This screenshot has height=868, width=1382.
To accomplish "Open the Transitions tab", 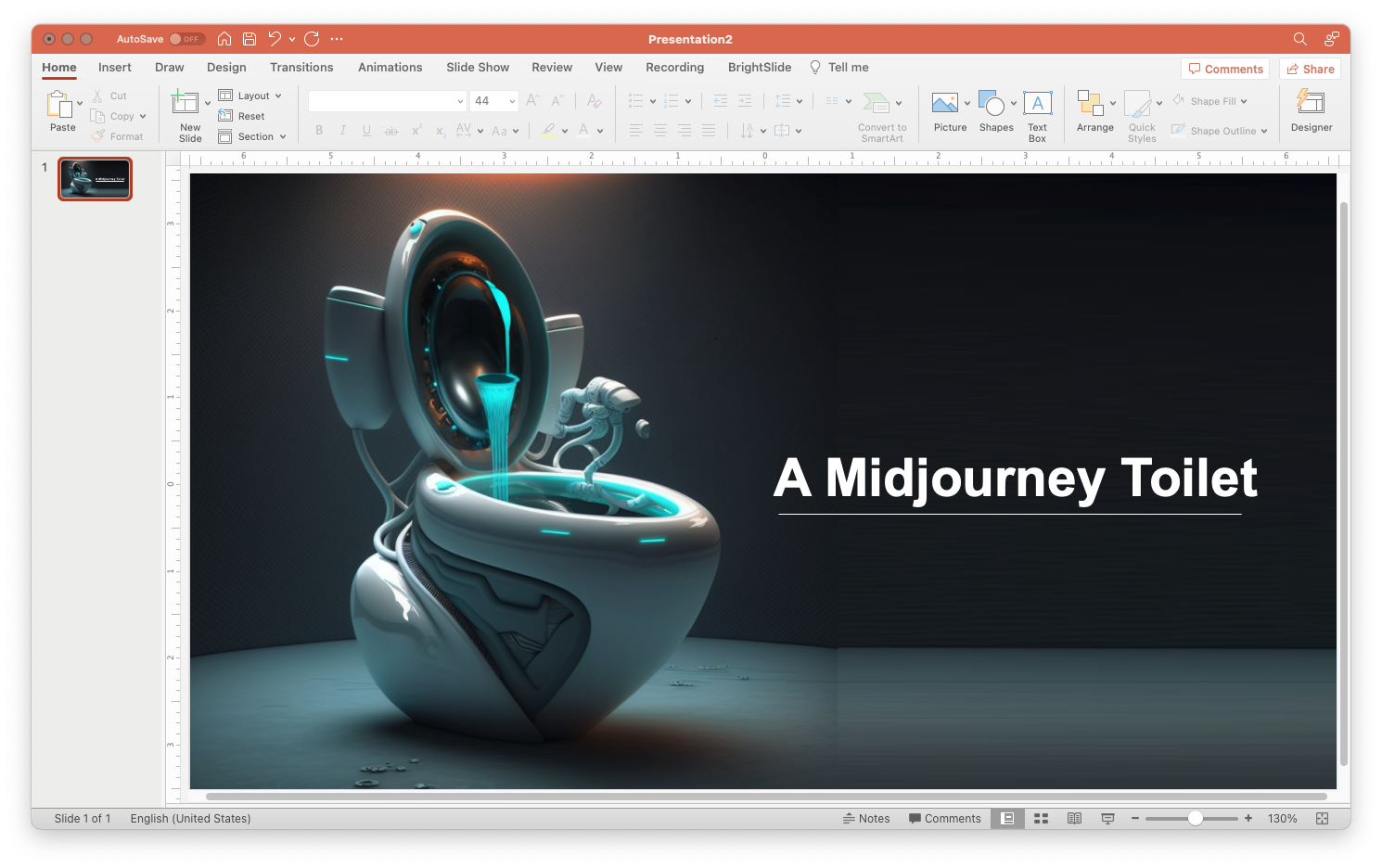I will coord(301,67).
